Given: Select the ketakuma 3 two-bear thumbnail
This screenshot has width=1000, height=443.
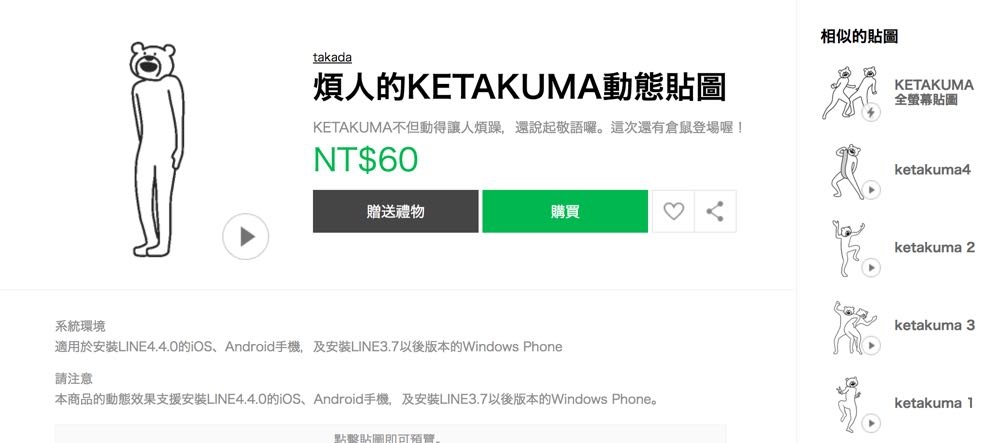Looking at the screenshot, I should tap(855, 327).
